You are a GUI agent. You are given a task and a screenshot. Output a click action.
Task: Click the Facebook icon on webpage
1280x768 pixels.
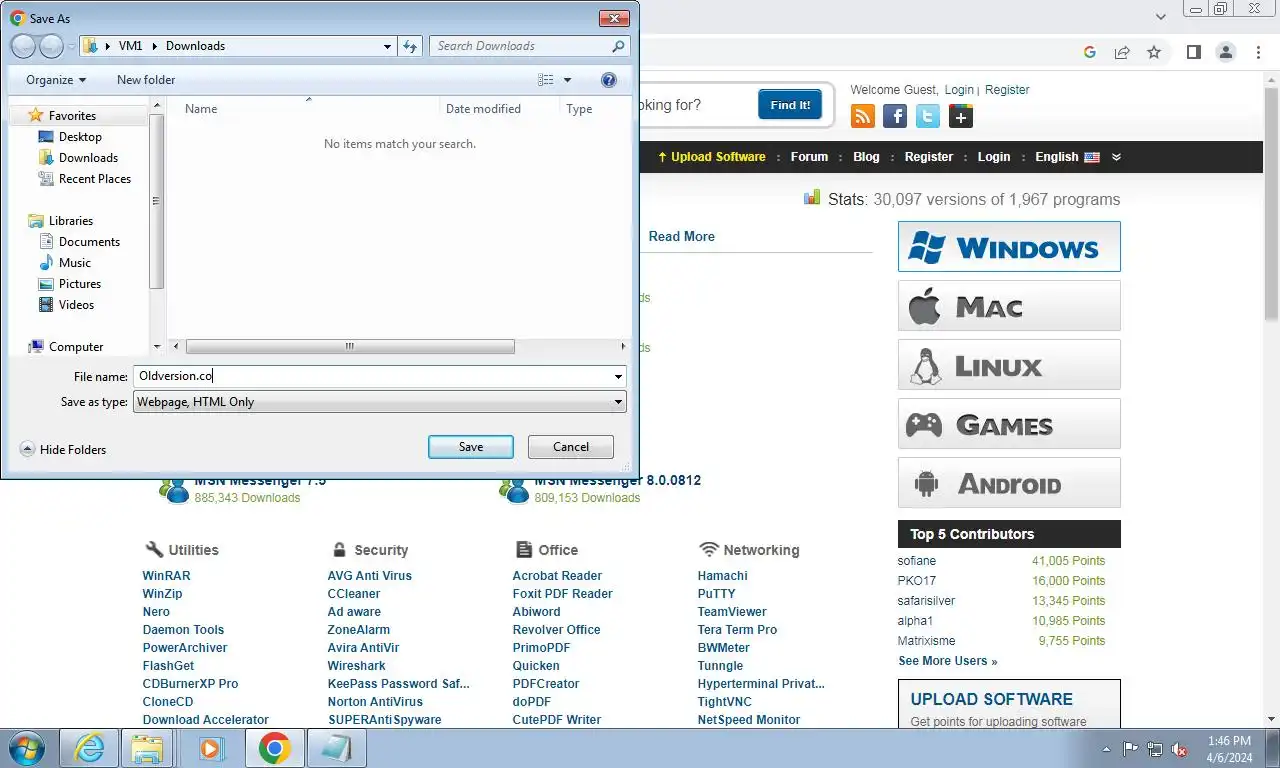895,117
